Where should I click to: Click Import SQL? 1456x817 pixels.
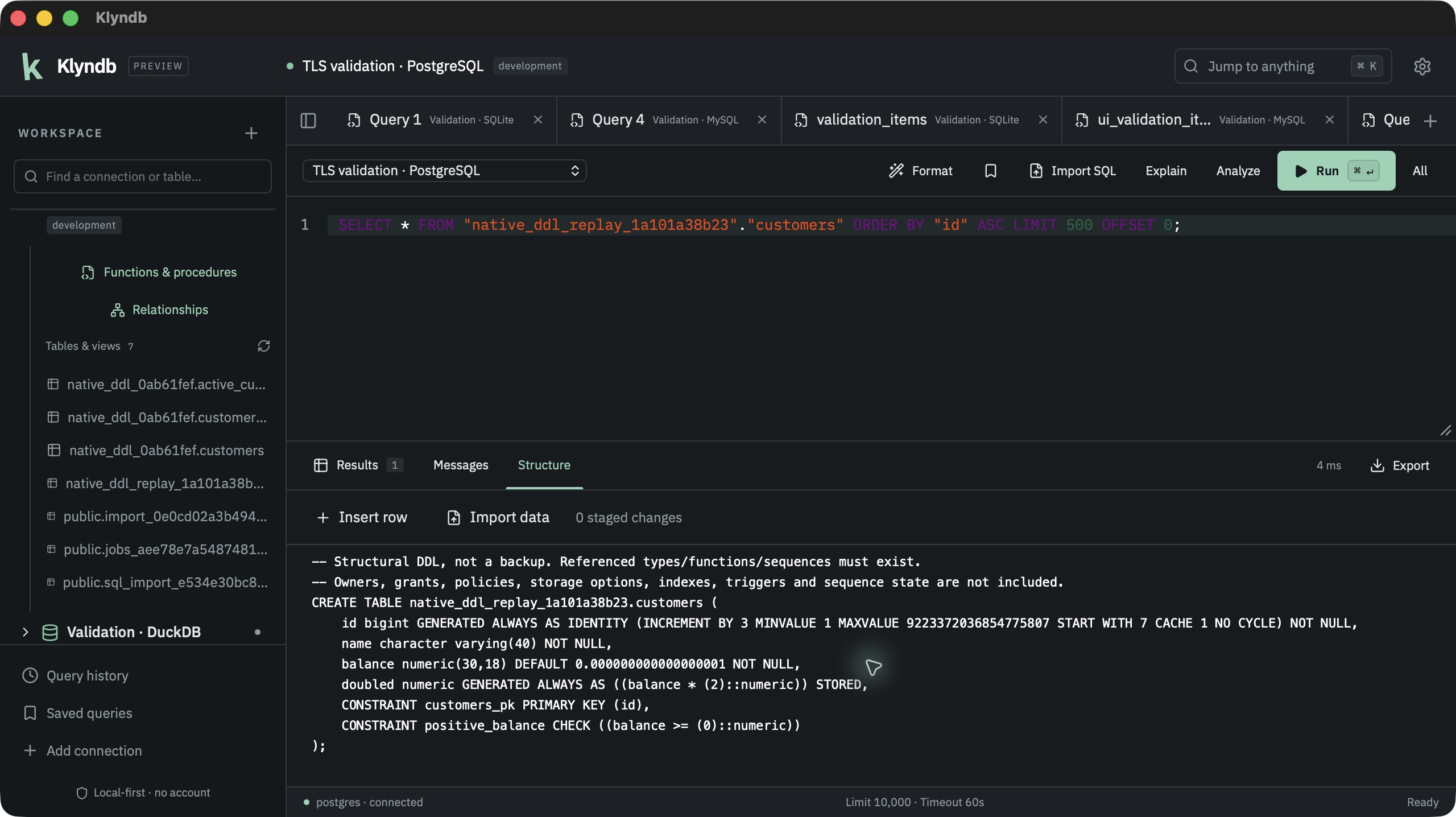1073,171
